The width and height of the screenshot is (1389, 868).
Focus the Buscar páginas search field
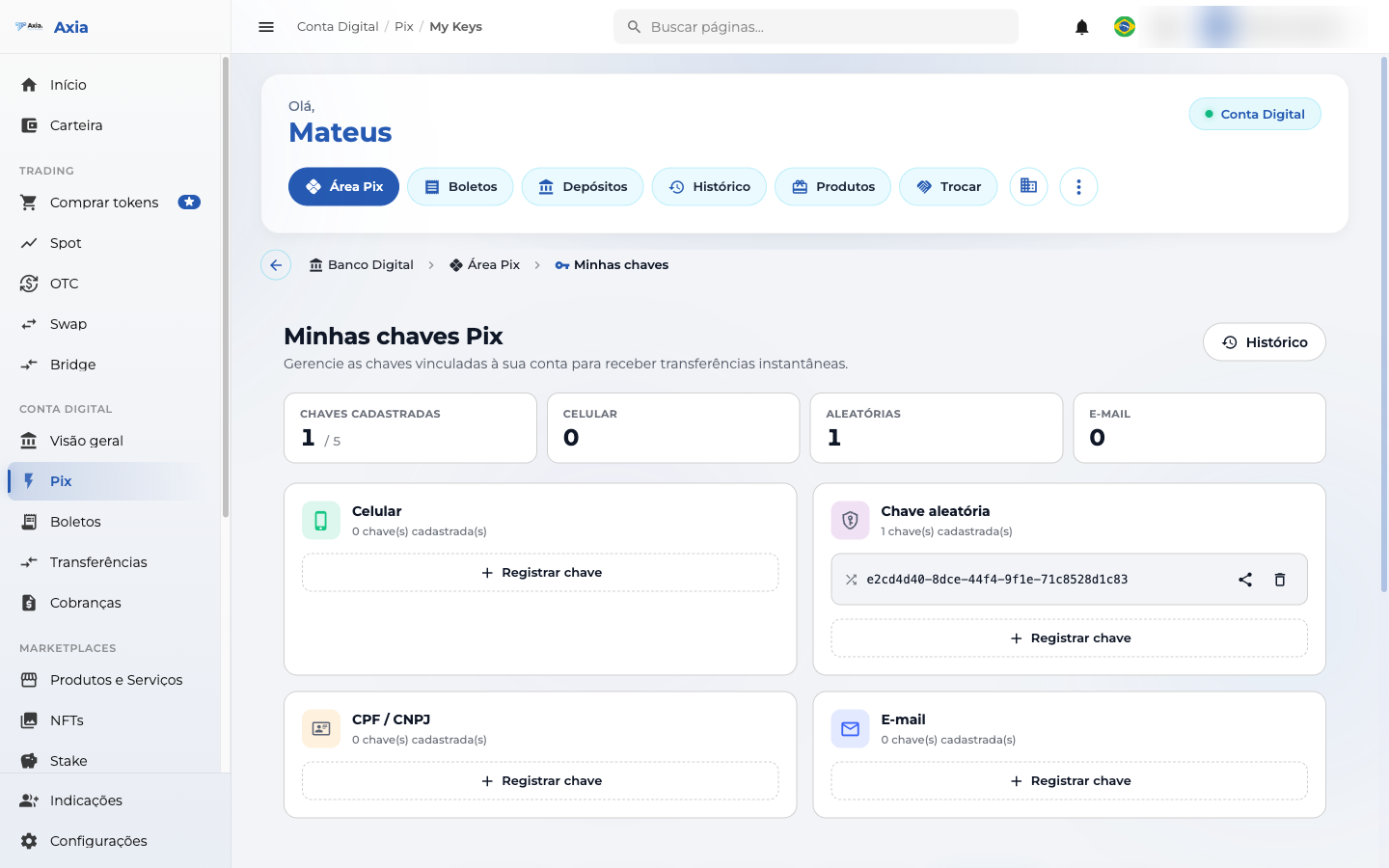pyautogui.click(x=816, y=27)
